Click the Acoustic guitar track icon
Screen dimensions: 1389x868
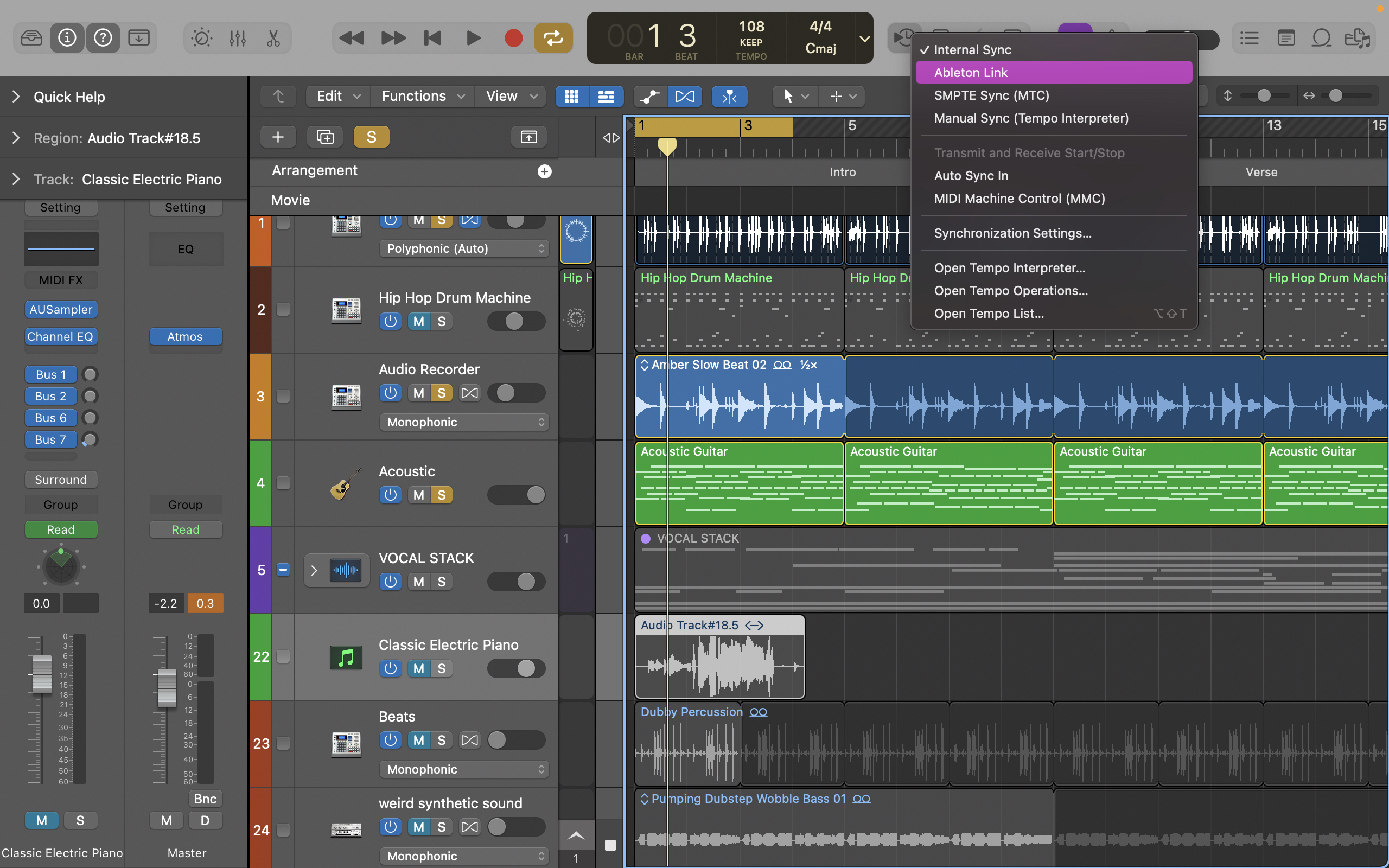pos(346,483)
